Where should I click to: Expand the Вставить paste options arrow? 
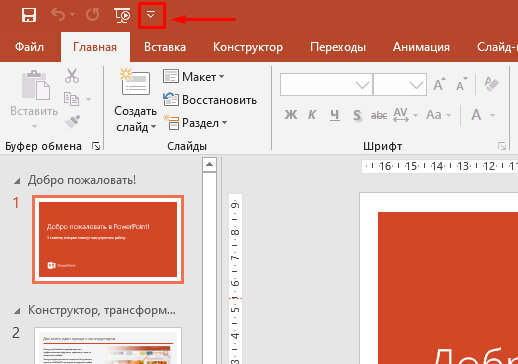[34, 126]
